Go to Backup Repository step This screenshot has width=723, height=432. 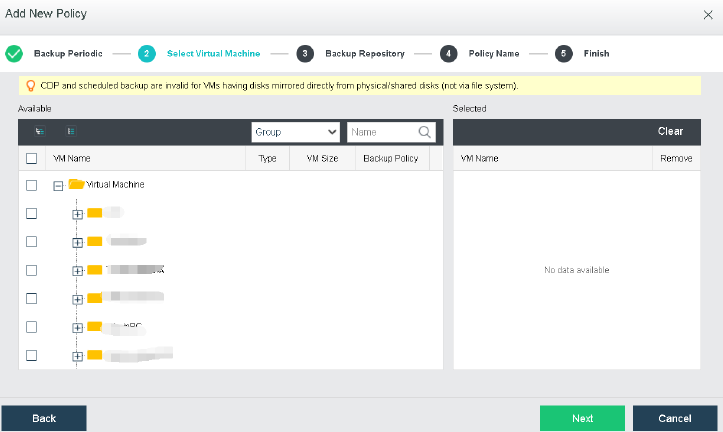point(365,53)
